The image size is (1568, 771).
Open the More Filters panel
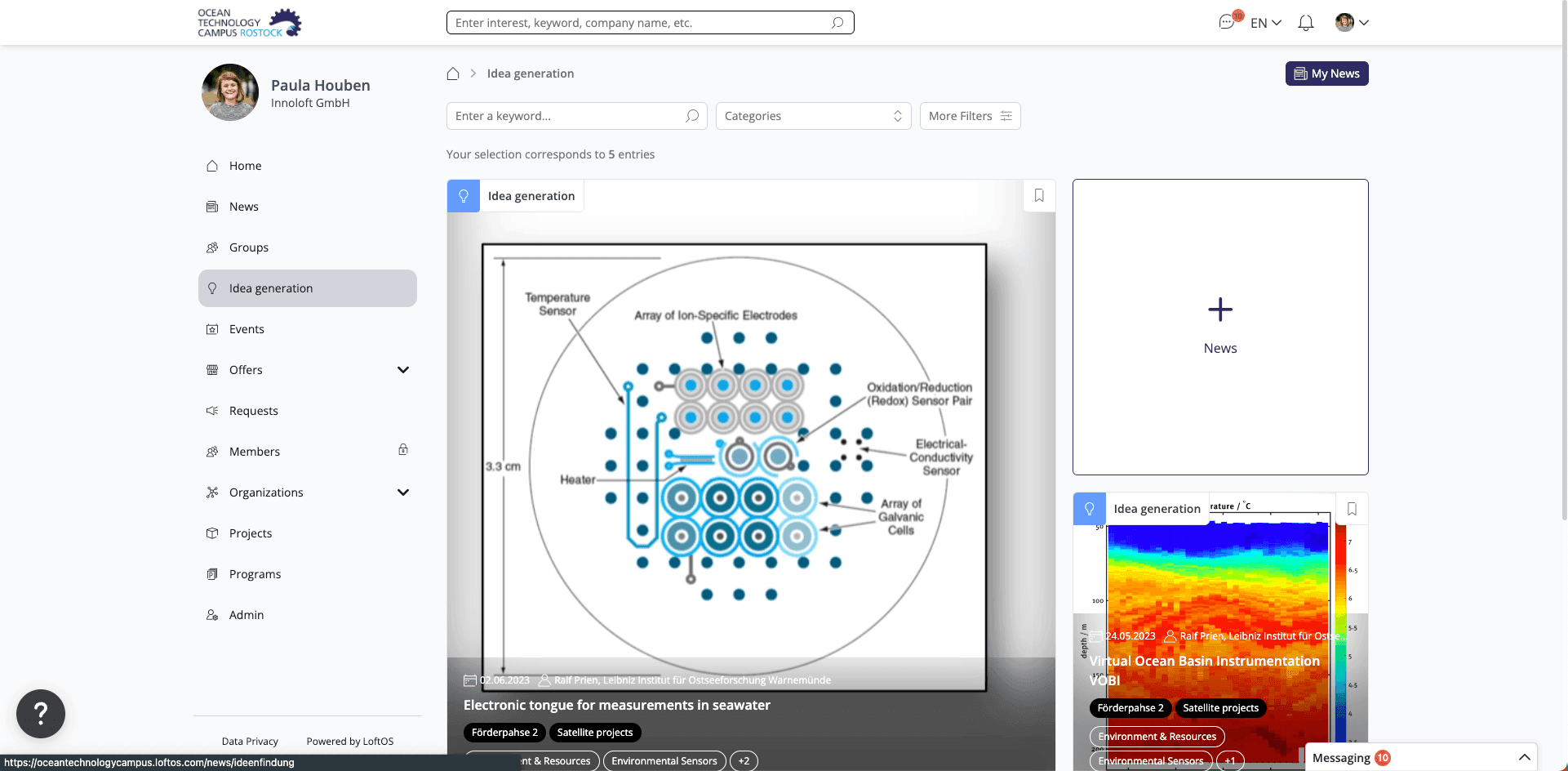970,116
